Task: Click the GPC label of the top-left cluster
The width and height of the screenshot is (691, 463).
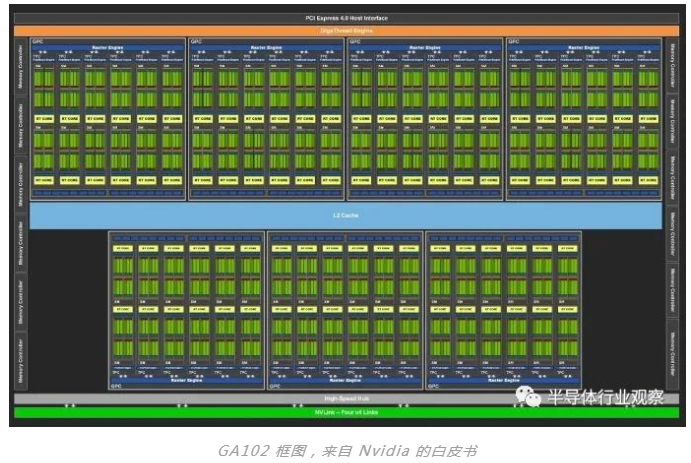Action: pos(37,42)
